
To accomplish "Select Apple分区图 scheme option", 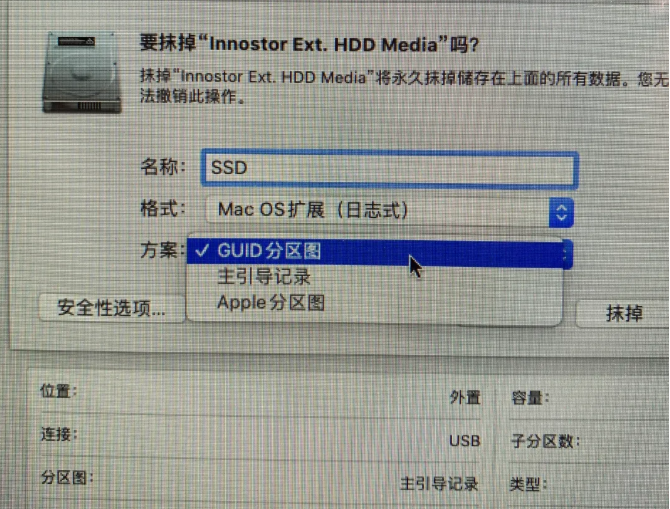I will click(x=271, y=303).
